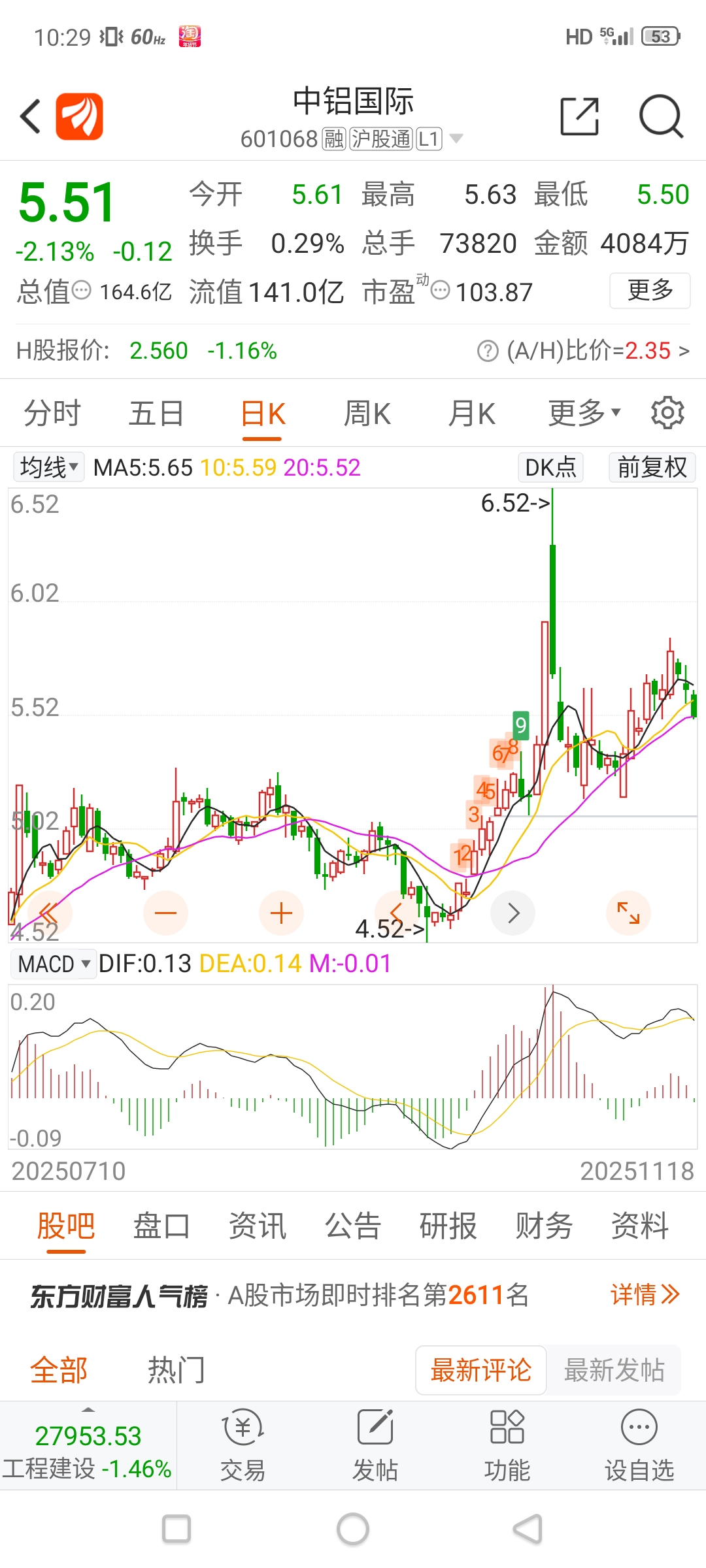706x1568 pixels.
Task: Expand the A/H比价 detail chevron
Action: click(x=684, y=351)
